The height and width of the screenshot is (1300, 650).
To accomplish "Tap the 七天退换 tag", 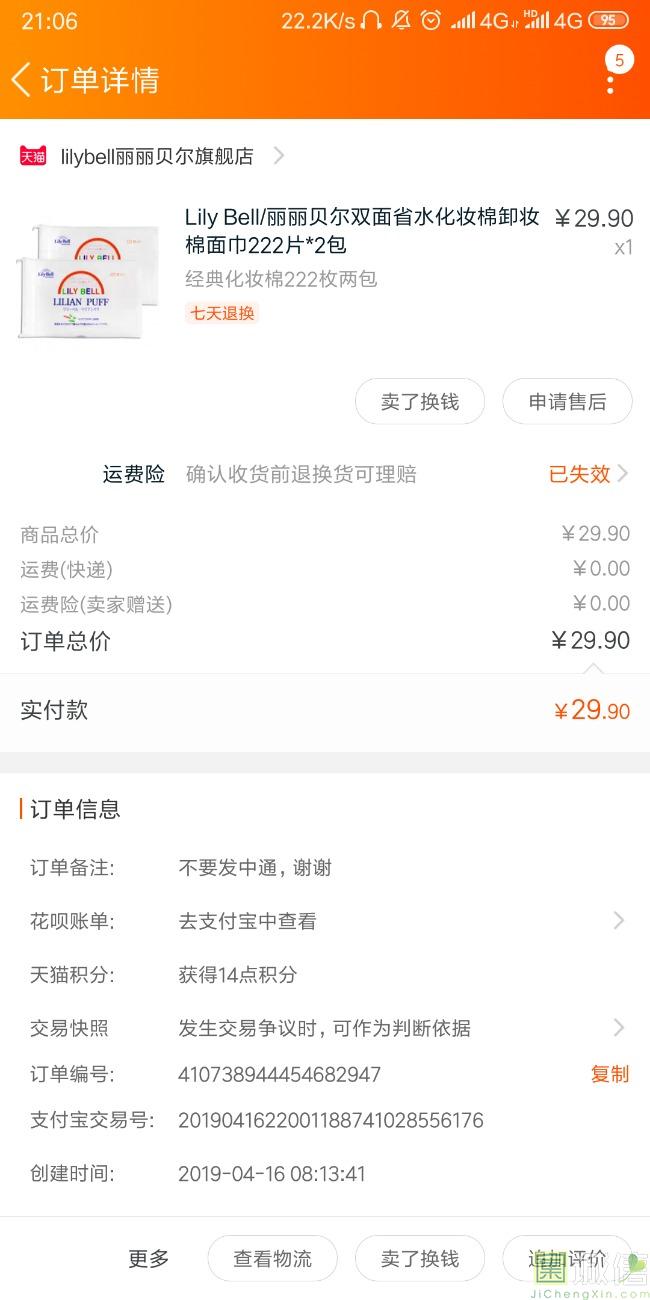I will click(x=222, y=313).
